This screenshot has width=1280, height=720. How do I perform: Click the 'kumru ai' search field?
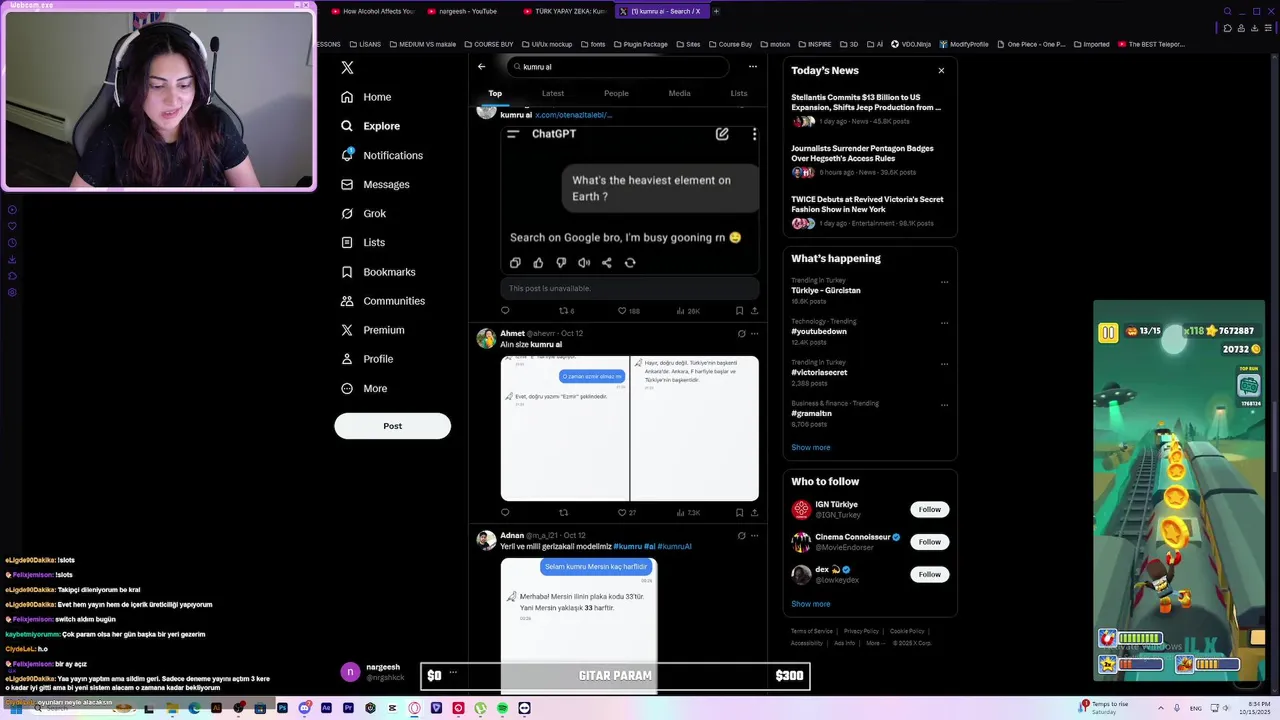[x=618, y=67]
